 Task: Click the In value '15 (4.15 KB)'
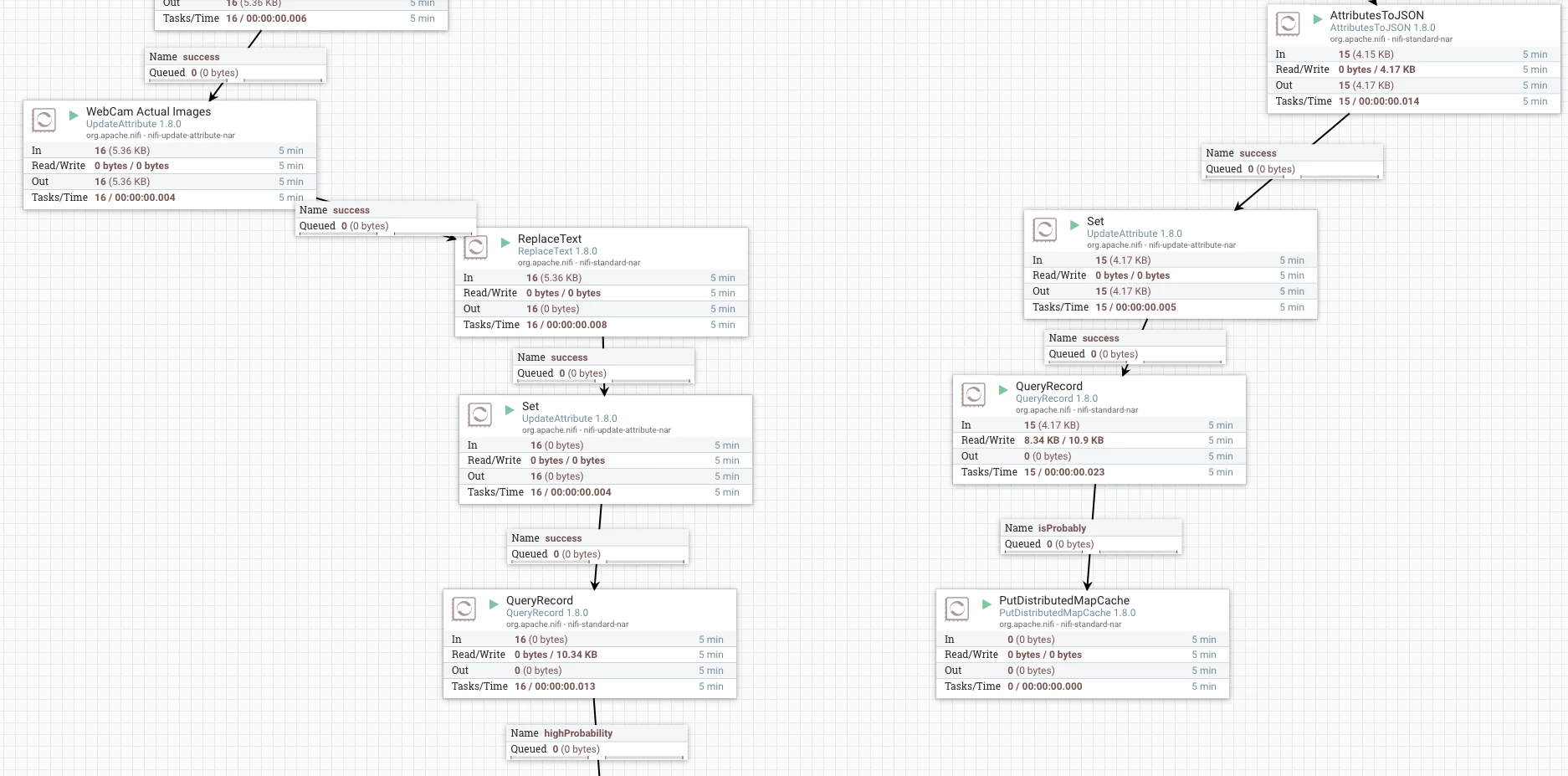click(x=1366, y=54)
